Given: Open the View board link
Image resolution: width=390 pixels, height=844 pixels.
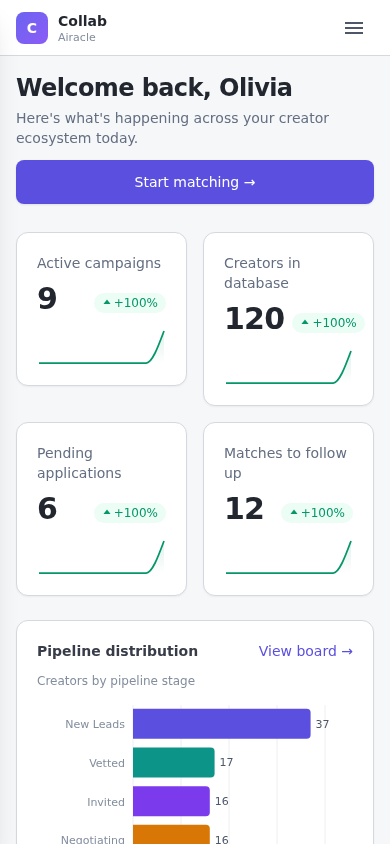Looking at the screenshot, I should [x=306, y=651].
